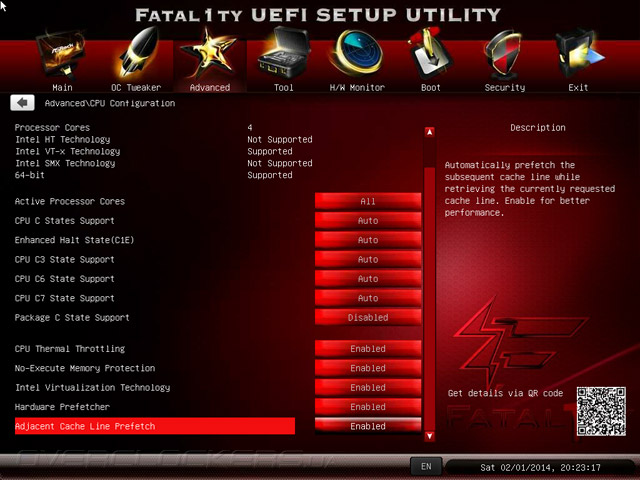Screen dimensions: 640x480
Task: Select the Intel Virtualization Technology label
Action: (92, 387)
